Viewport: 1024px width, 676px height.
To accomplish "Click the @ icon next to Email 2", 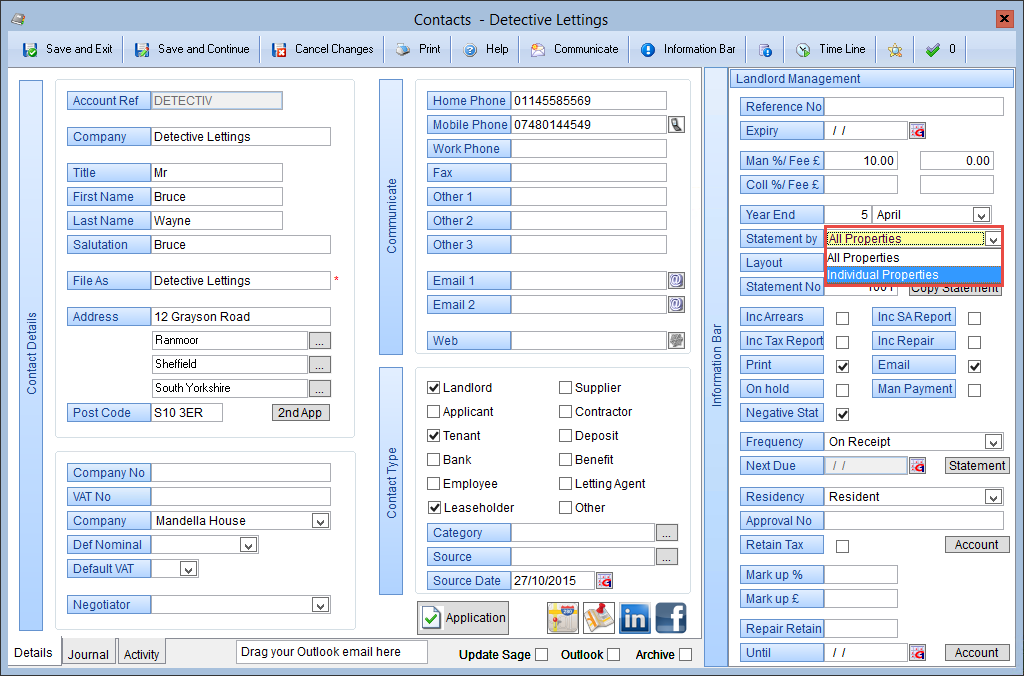I will coord(677,304).
